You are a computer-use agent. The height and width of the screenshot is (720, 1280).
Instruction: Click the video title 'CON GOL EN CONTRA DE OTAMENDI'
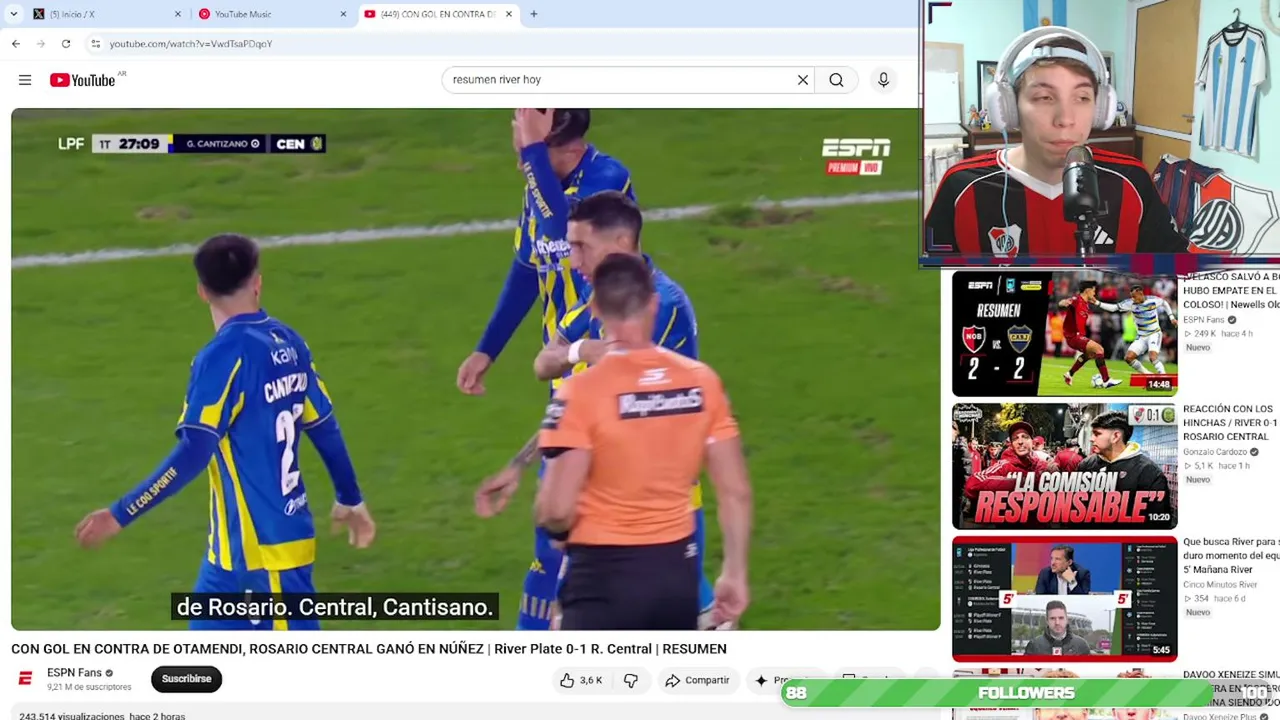(x=369, y=649)
